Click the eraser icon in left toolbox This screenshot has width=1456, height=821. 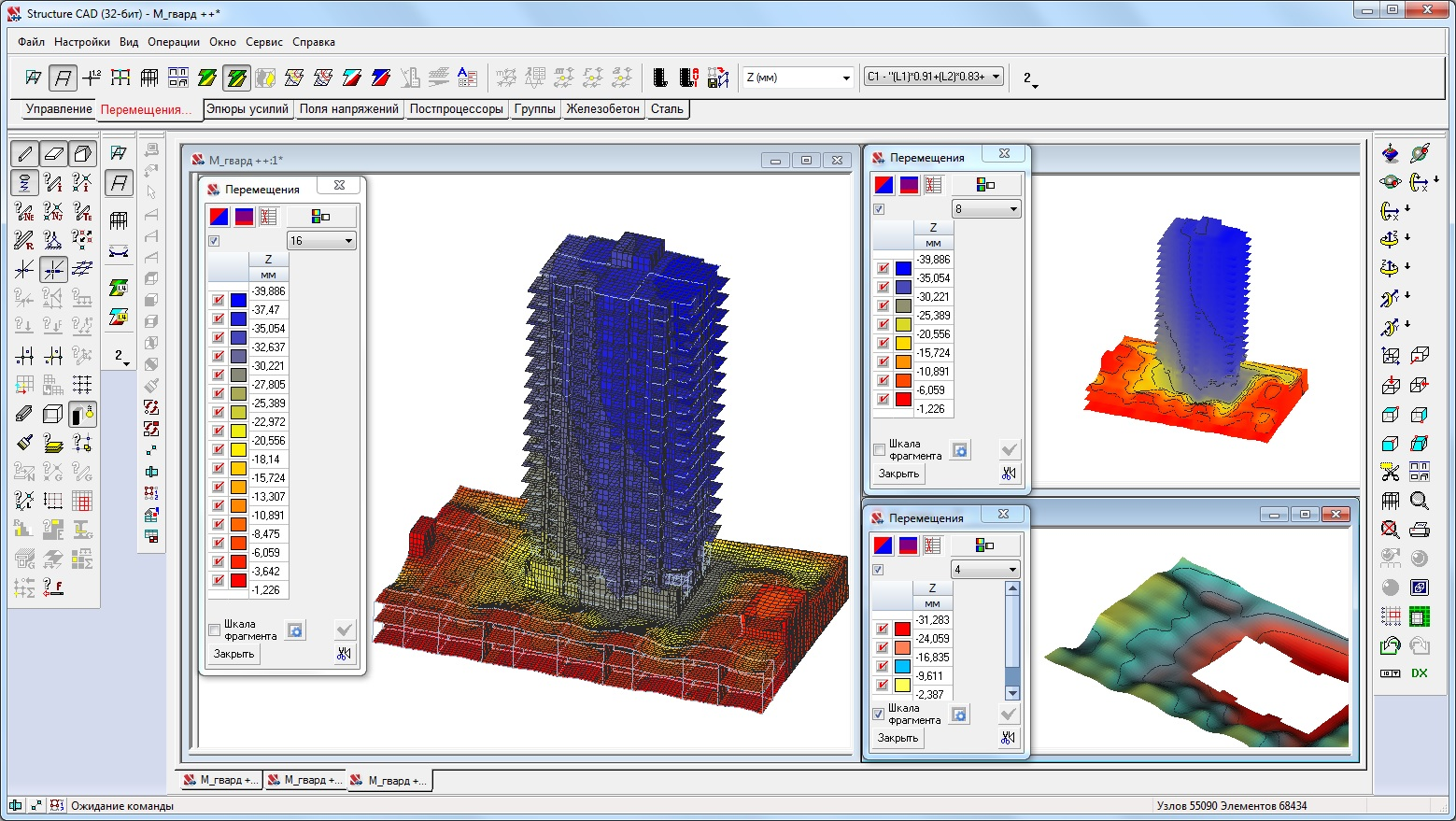54,154
